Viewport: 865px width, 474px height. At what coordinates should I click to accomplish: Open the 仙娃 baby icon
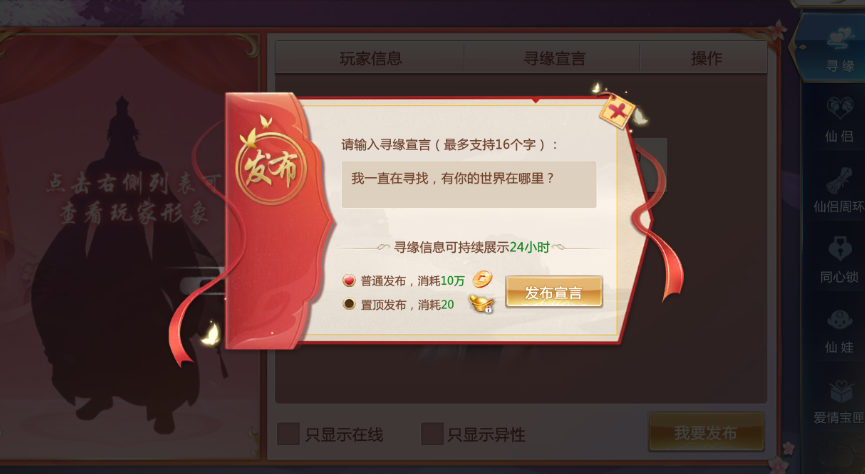[839, 330]
